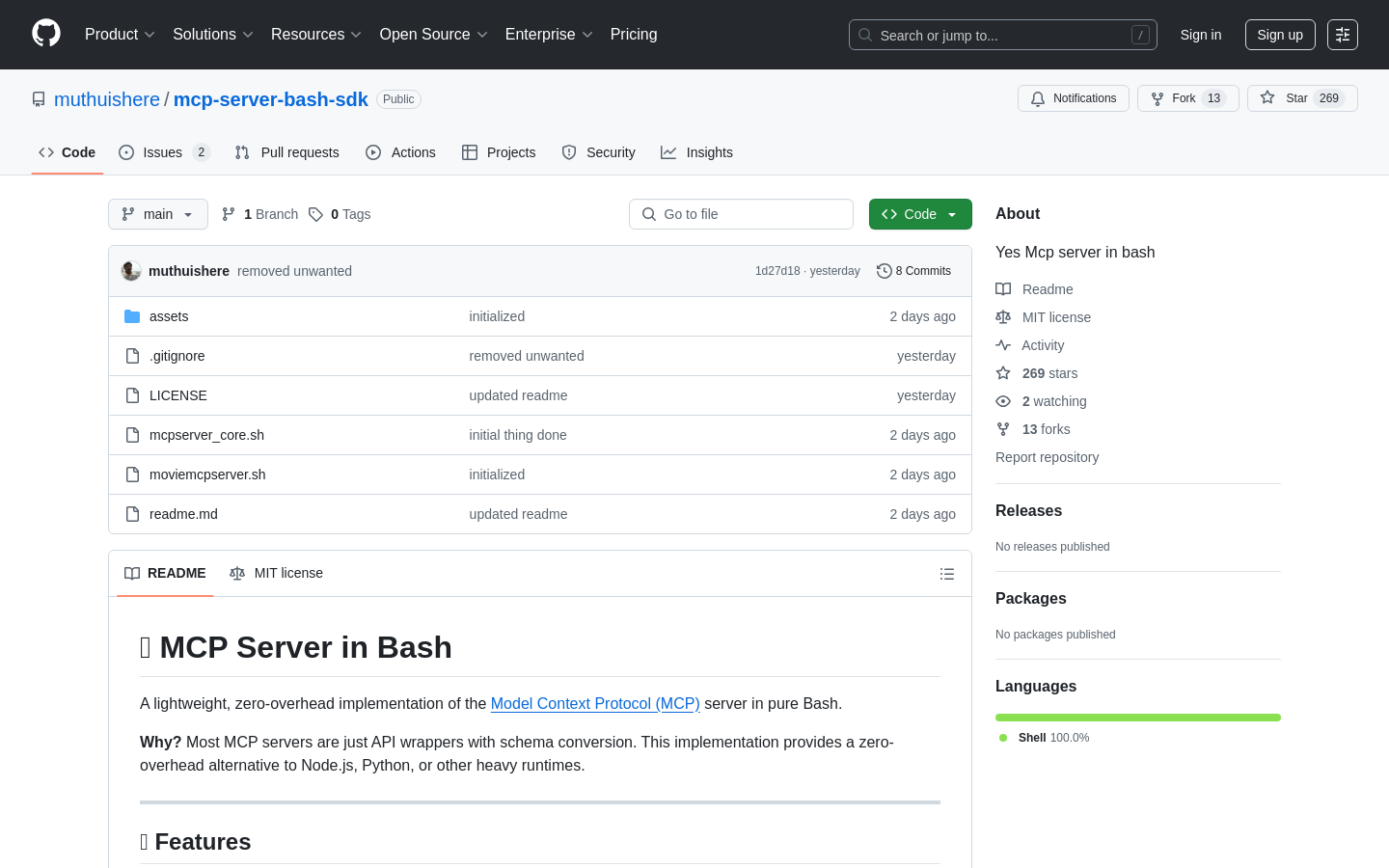Select the README tab in file viewer
This screenshot has height=868, width=1389.
165,573
